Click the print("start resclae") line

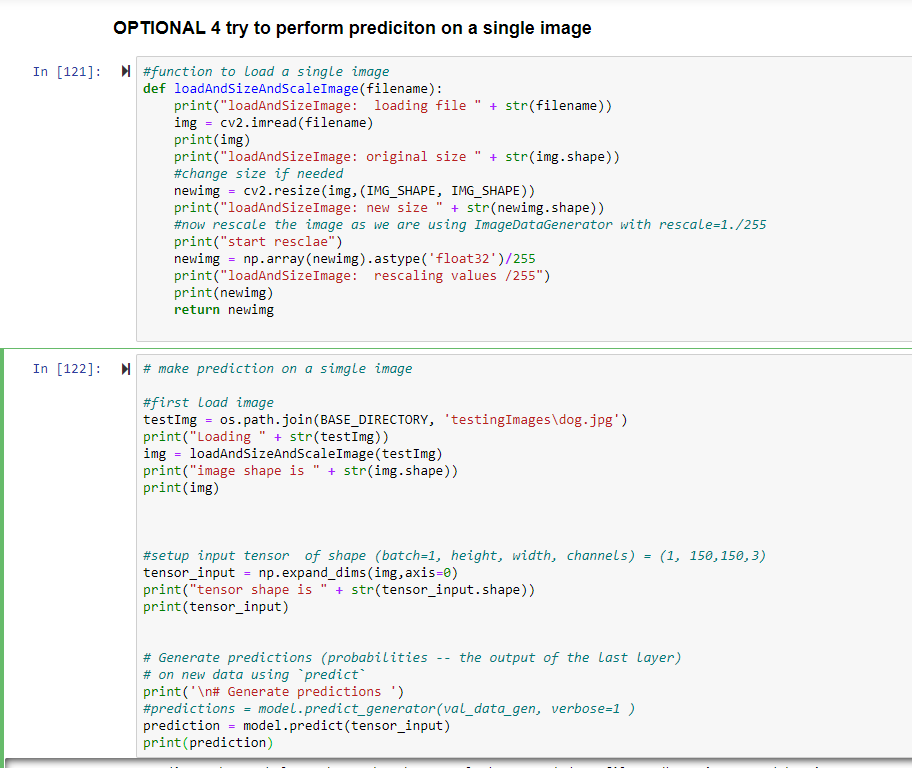point(257,241)
